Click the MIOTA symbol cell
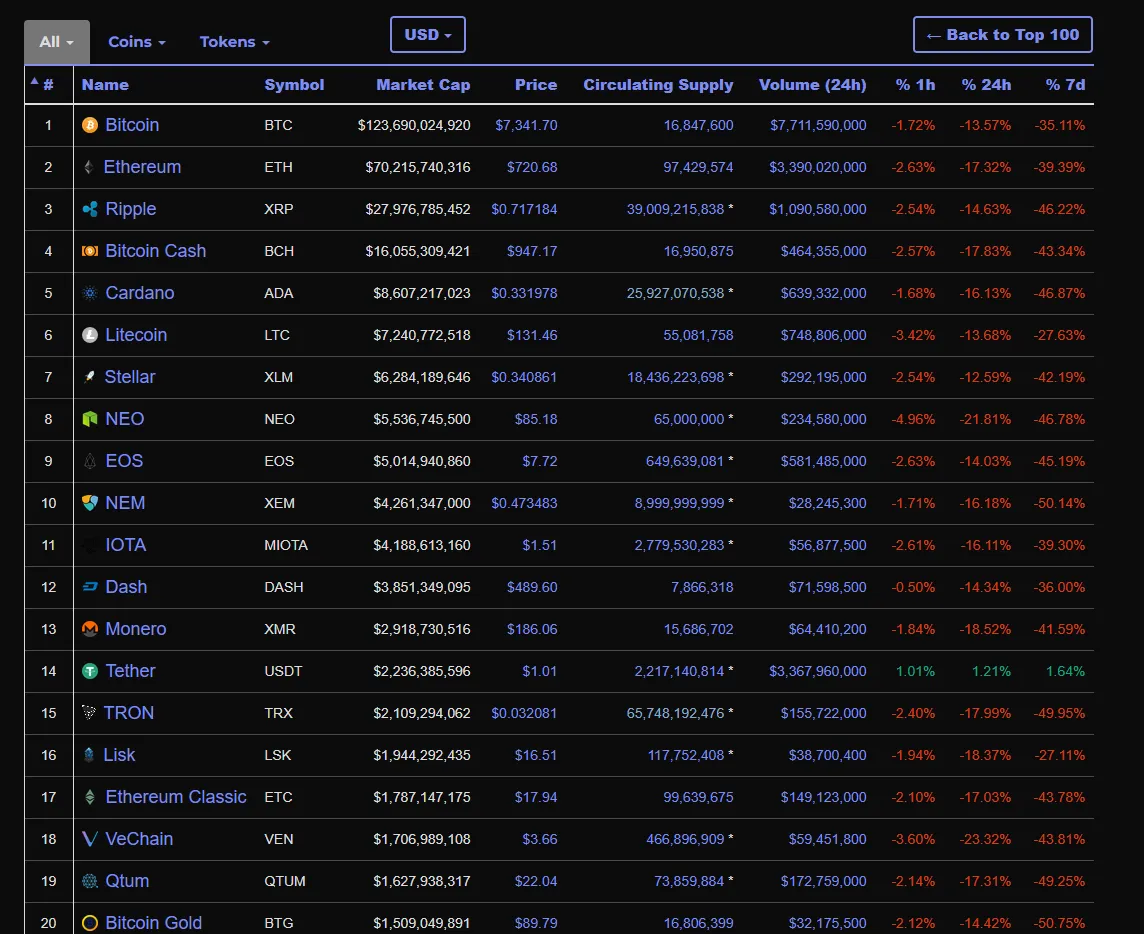The height and width of the screenshot is (934, 1144). [286, 545]
